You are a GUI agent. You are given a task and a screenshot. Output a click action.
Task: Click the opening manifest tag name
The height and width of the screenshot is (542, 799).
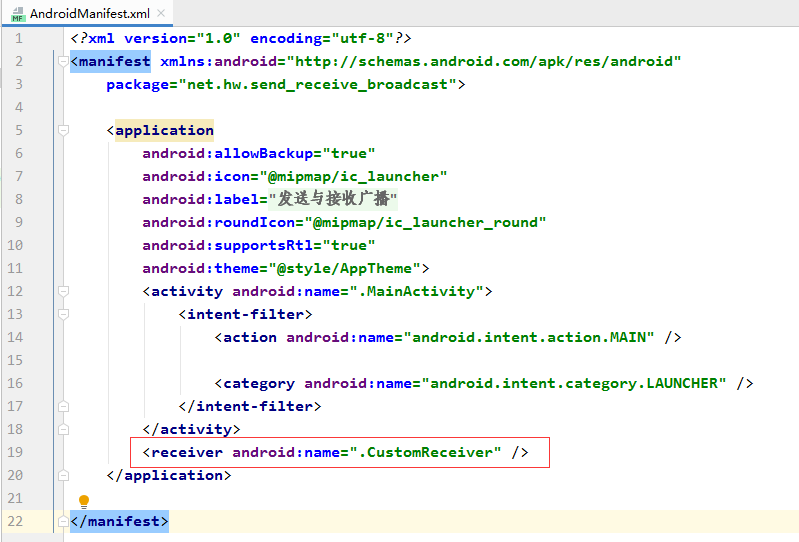[115, 62]
